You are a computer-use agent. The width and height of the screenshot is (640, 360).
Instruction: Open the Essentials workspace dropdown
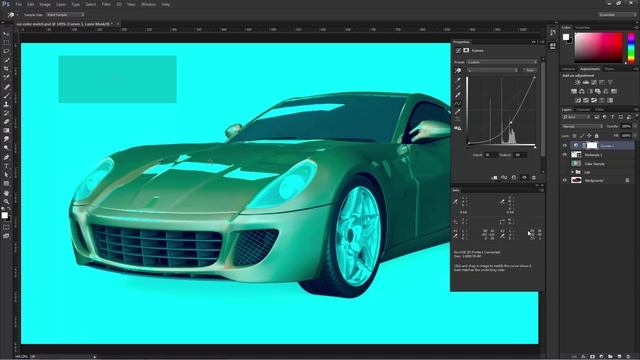pyautogui.click(x=617, y=15)
